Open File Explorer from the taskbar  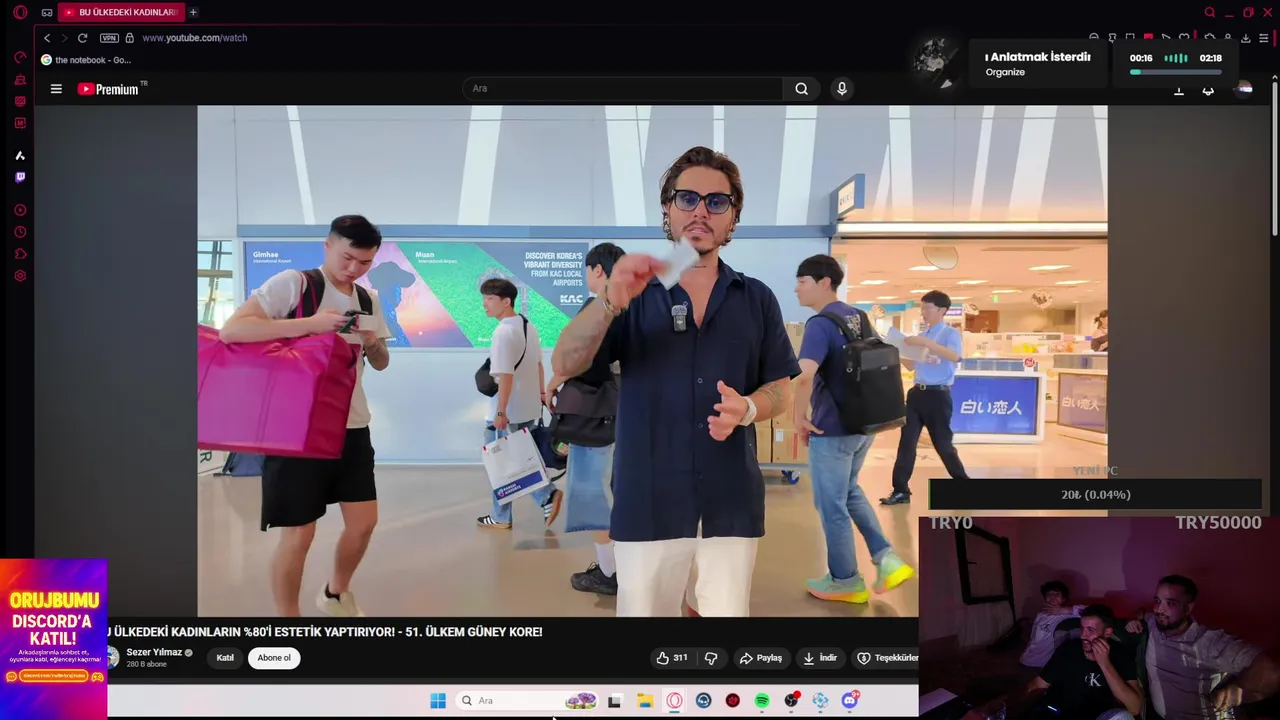pos(645,701)
